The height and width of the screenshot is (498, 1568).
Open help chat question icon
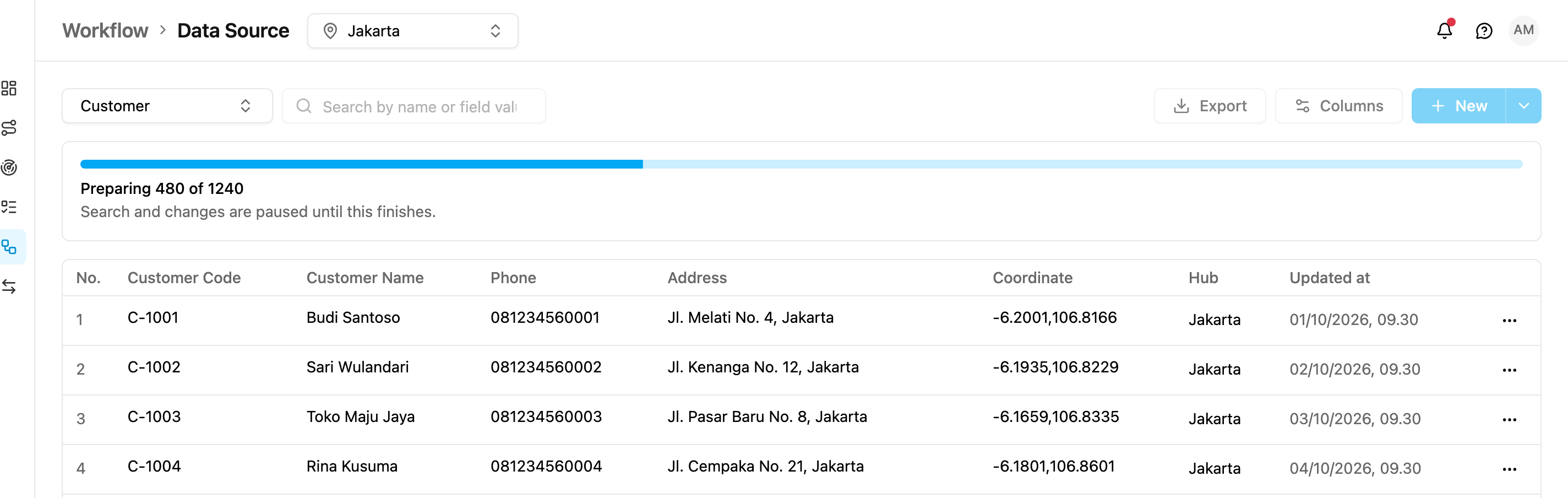pos(1484,30)
